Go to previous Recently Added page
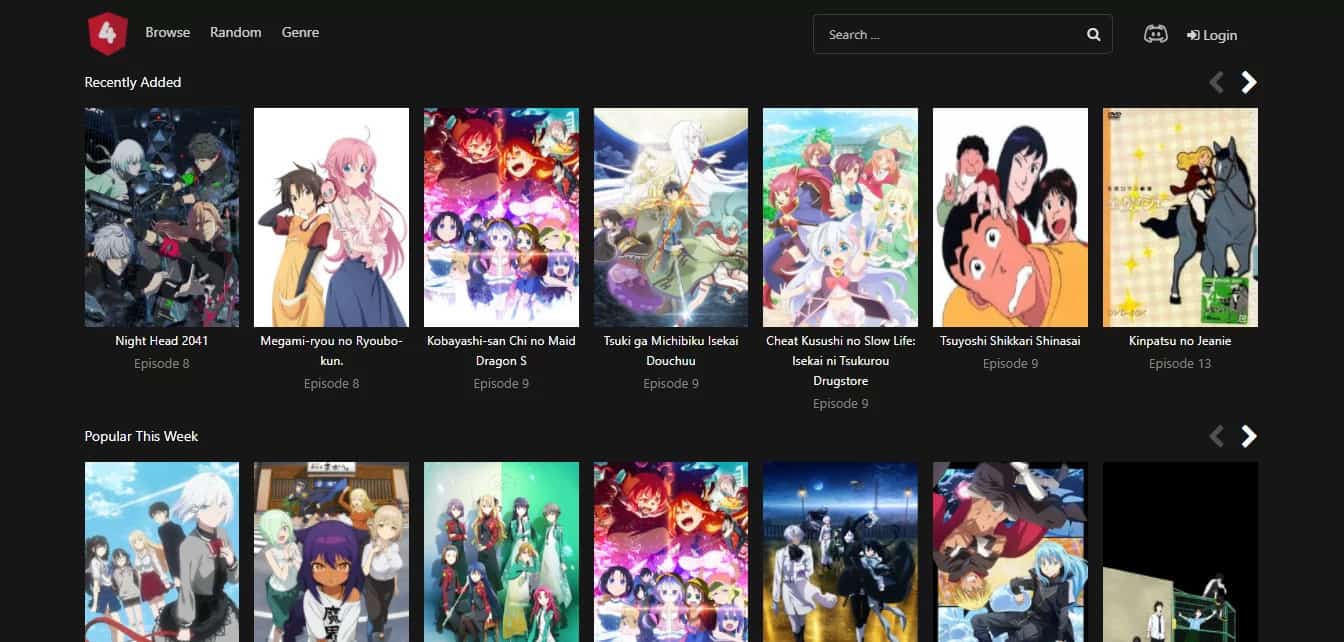 pyautogui.click(x=1216, y=82)
